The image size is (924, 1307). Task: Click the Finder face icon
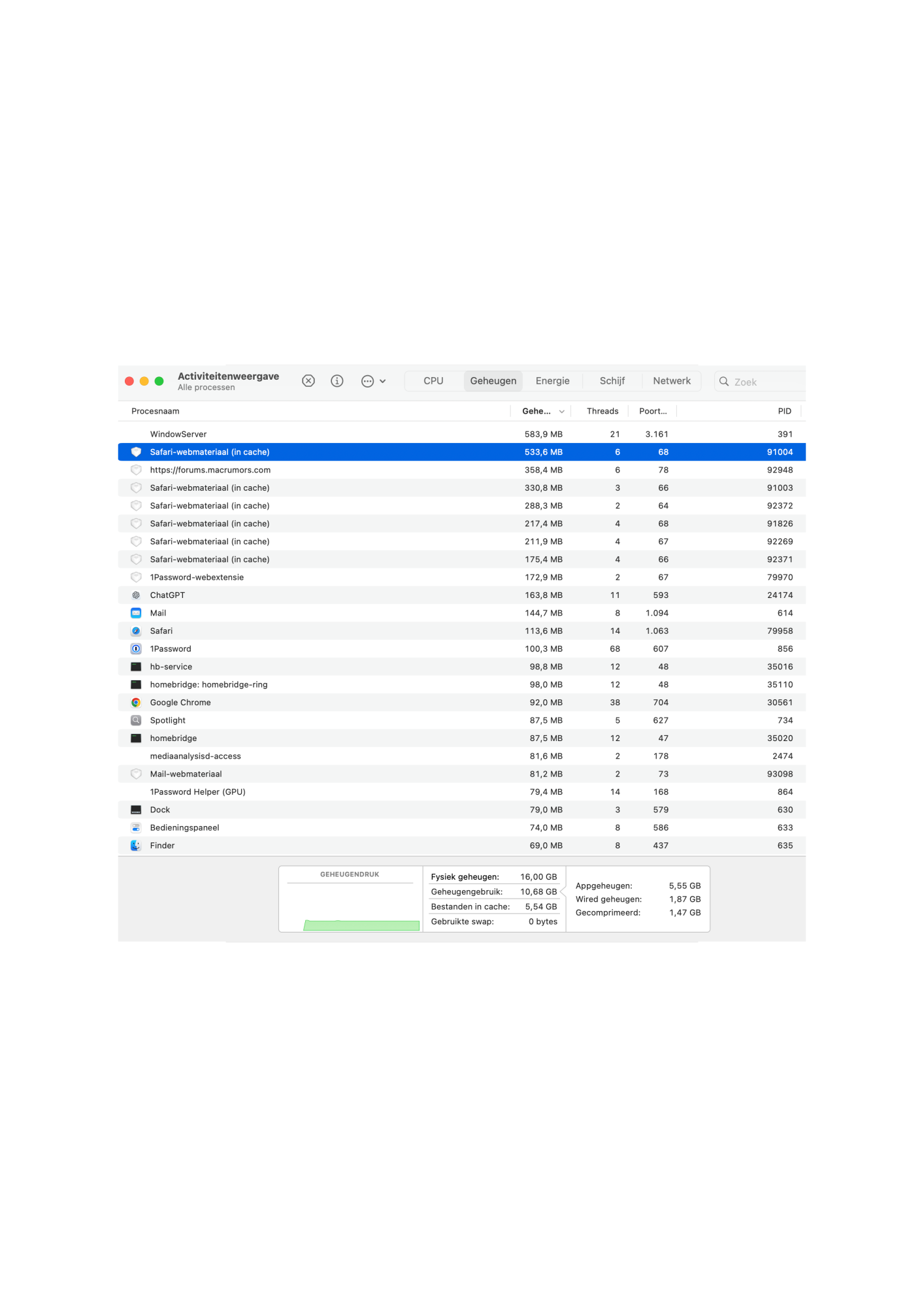136,846
